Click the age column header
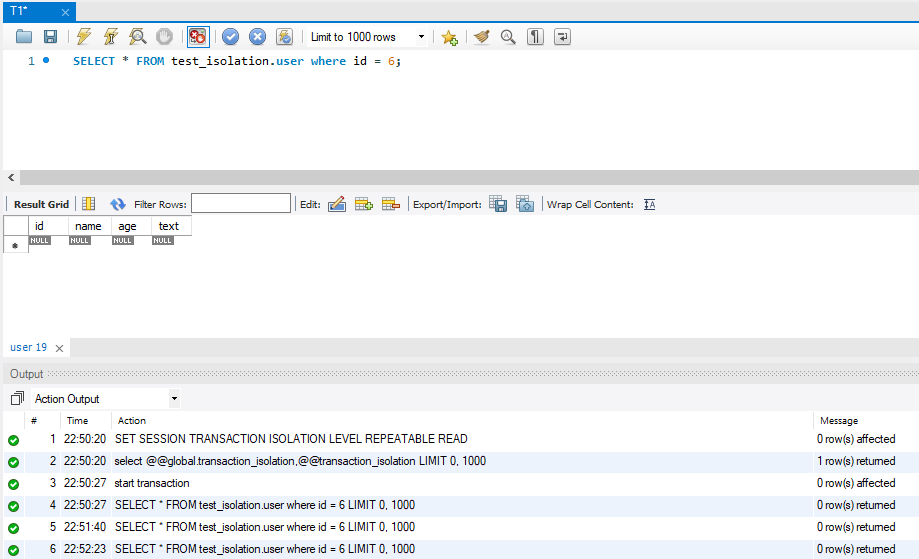 coord(131,226)
